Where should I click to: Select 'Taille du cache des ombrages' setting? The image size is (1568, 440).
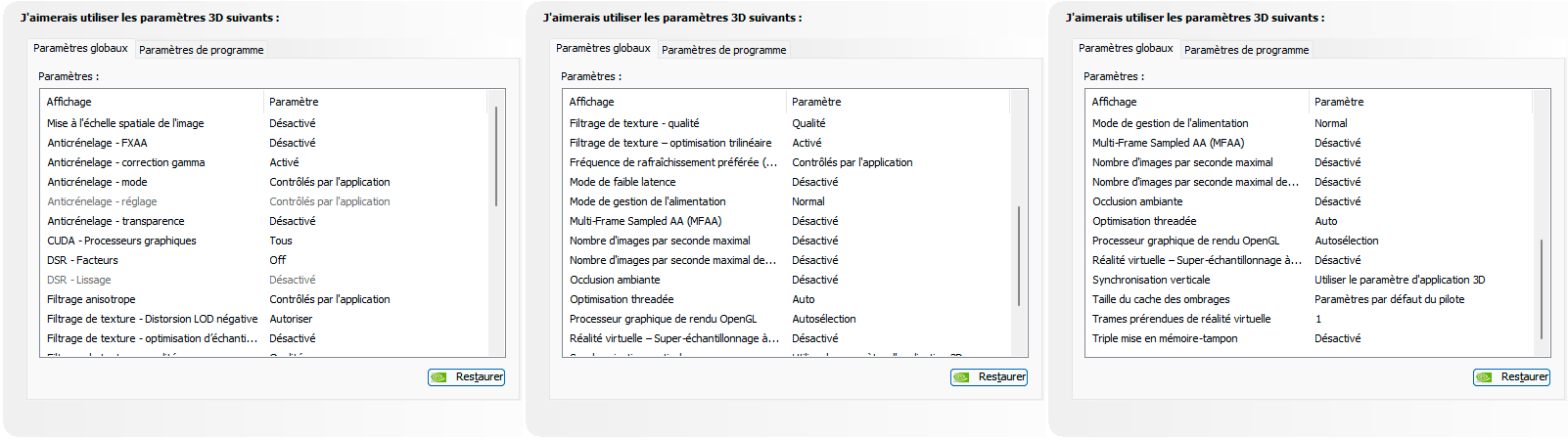[x=1161, y=299]
